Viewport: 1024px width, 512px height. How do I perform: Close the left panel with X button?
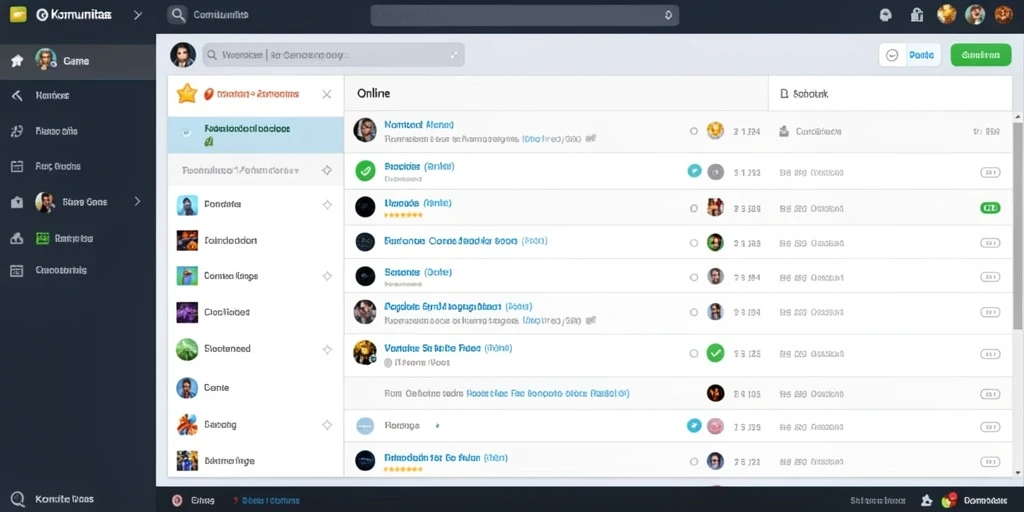327,94
